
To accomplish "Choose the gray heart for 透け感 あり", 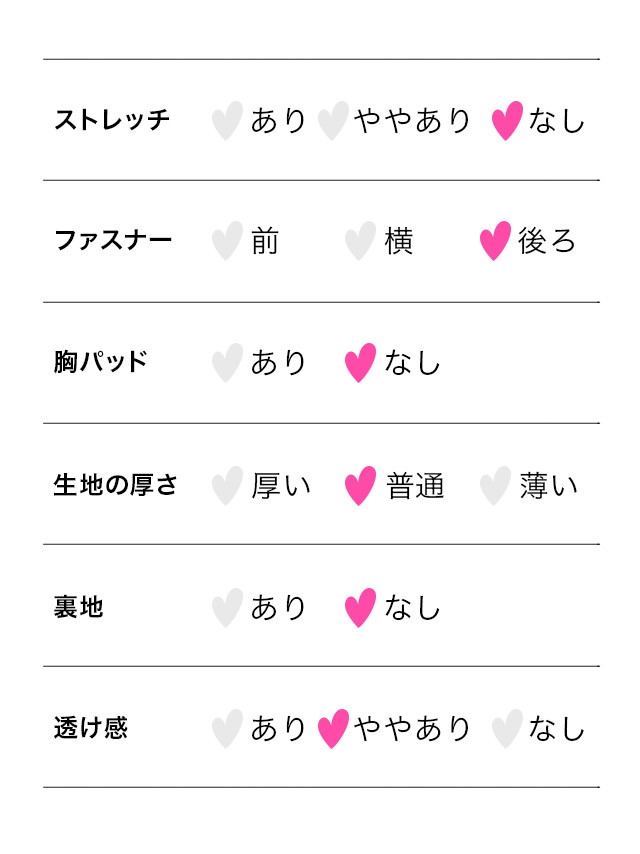I will 227,729.
